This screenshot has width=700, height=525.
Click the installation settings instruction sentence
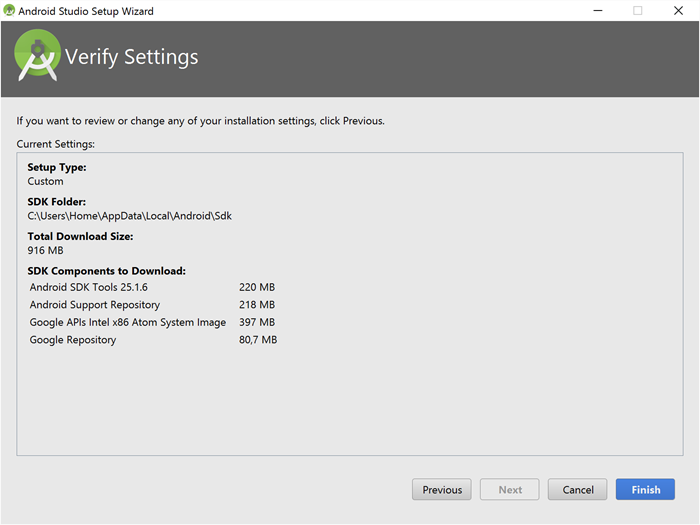pyautogui.click(x=200, y=121)
